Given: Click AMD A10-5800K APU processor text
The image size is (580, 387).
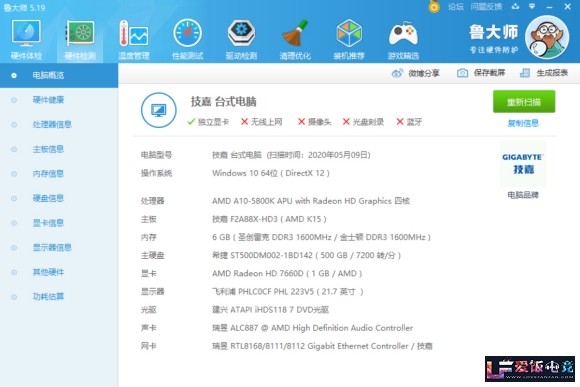Looking at the screenshot, I should (x=311, y=201).
